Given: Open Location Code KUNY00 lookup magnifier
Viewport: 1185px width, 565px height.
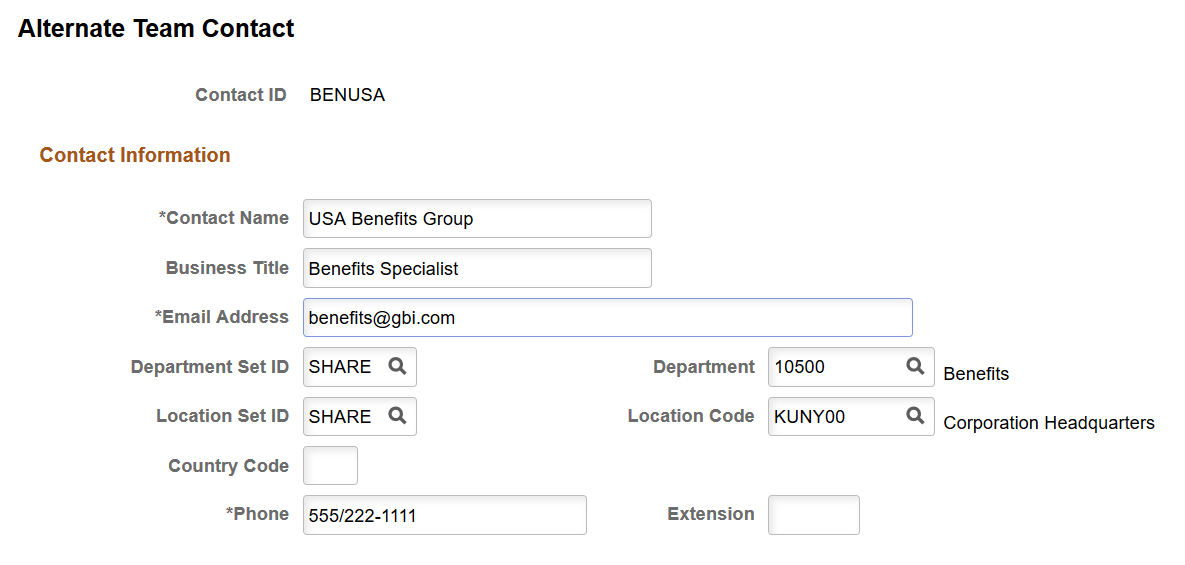Looking at the screenshot, I should (x=915, y=415).
